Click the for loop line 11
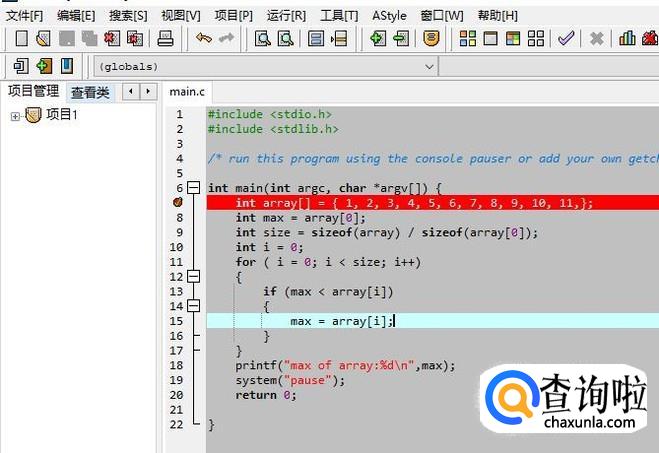The height and width of the screenshot is (453, 659). 328,262
